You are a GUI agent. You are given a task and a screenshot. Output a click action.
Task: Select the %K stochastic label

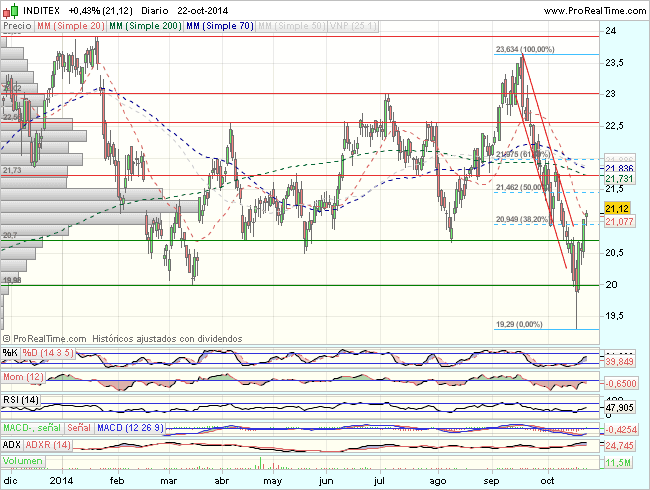click(x=10, y=353)
